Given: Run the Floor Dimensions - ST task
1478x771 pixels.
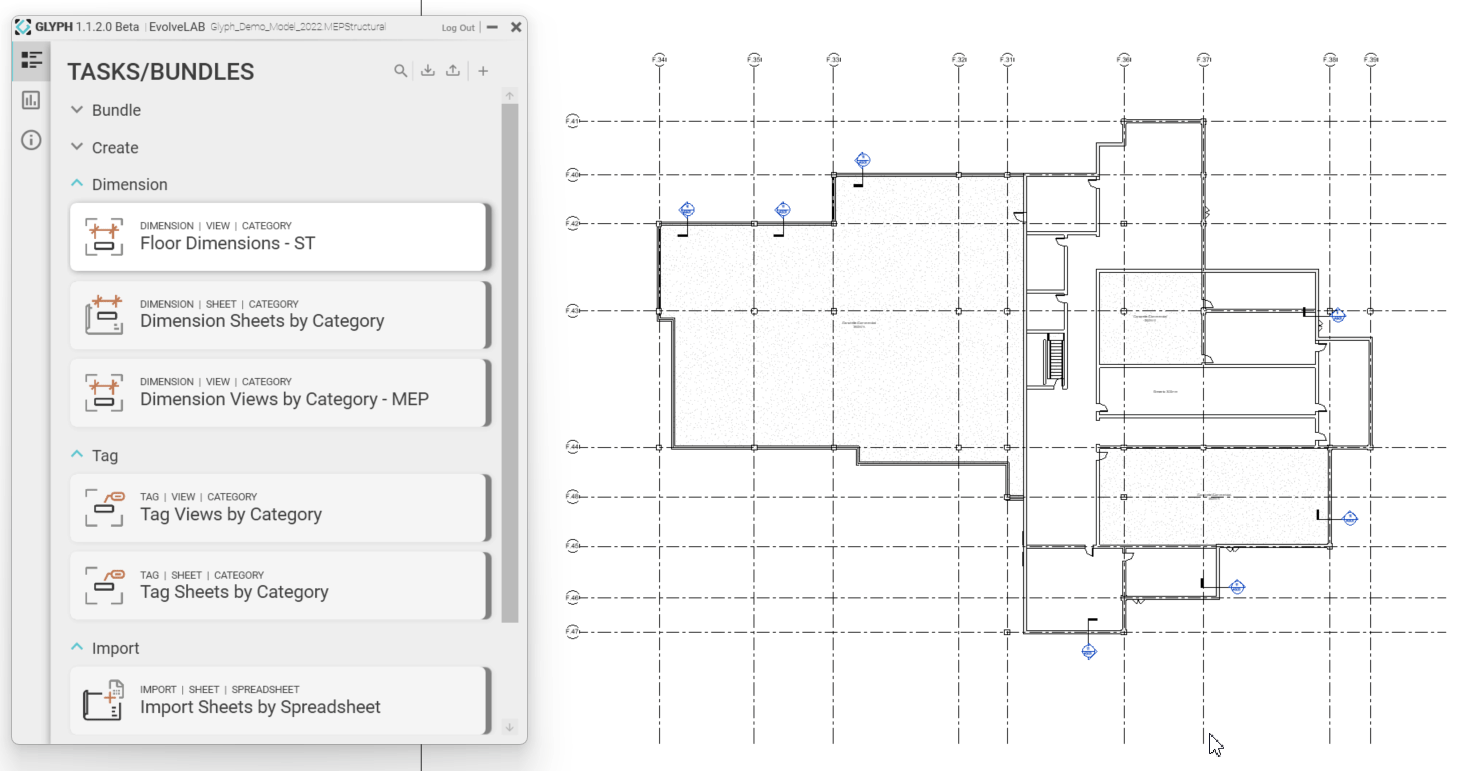Looking at the screenshot, I should click(x=280, y=237).
